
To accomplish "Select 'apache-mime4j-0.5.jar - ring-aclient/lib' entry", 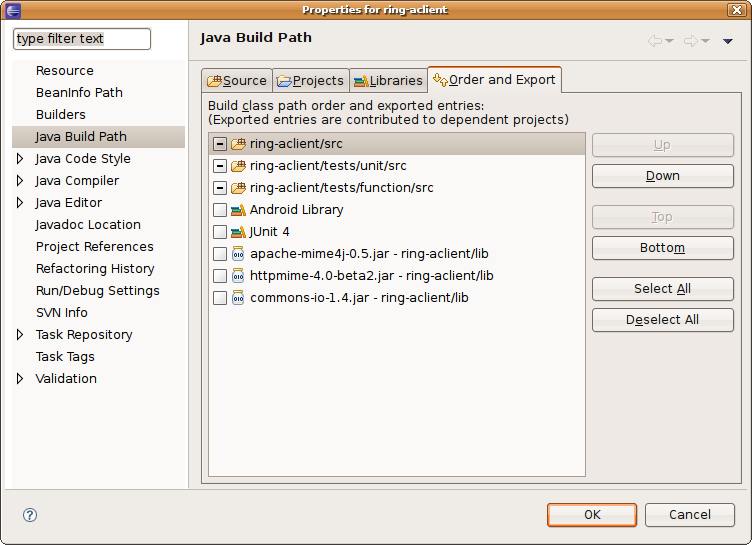I will pos(369,254).
